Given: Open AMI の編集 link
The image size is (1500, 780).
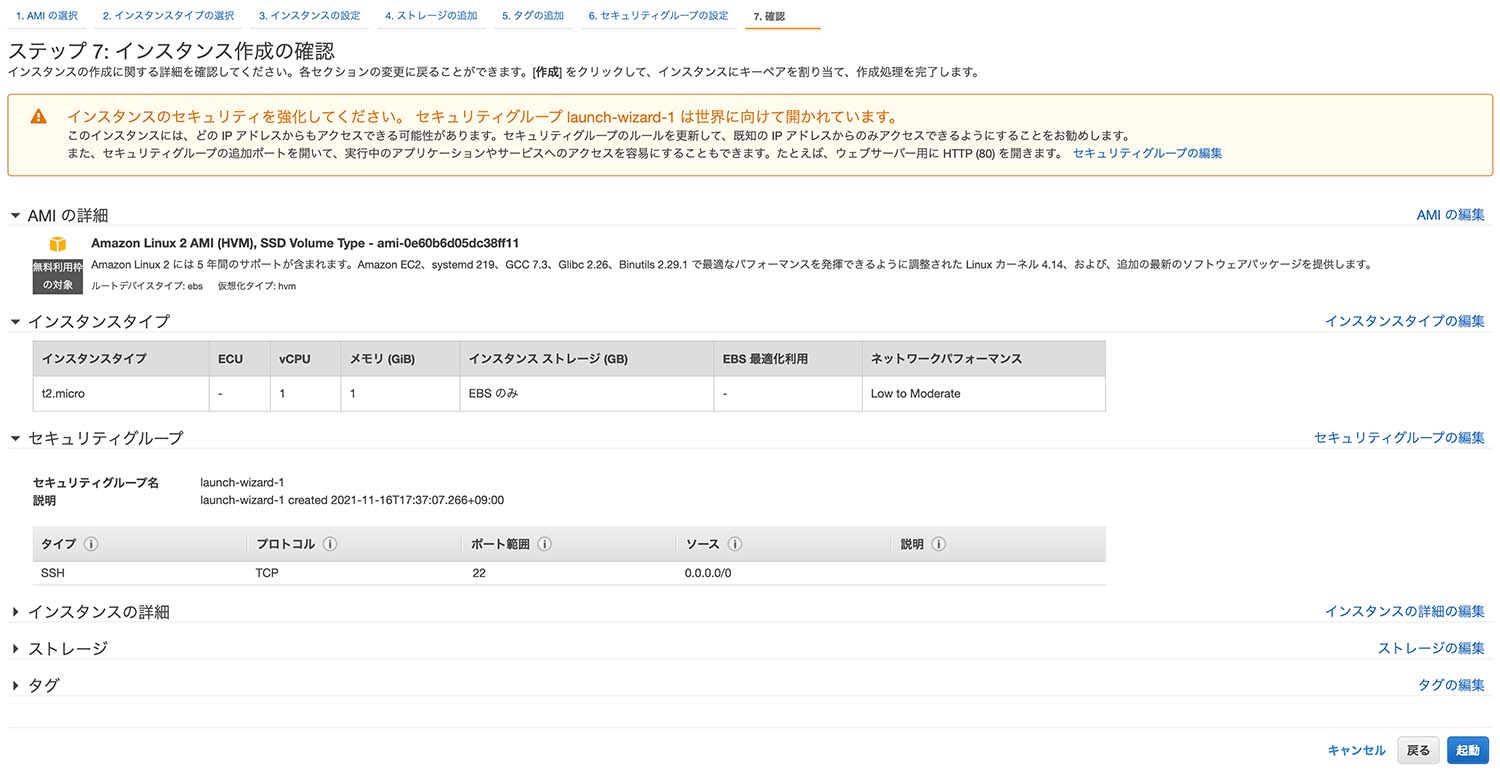Looking at the screenshot, I should [x=1450, y=215].
